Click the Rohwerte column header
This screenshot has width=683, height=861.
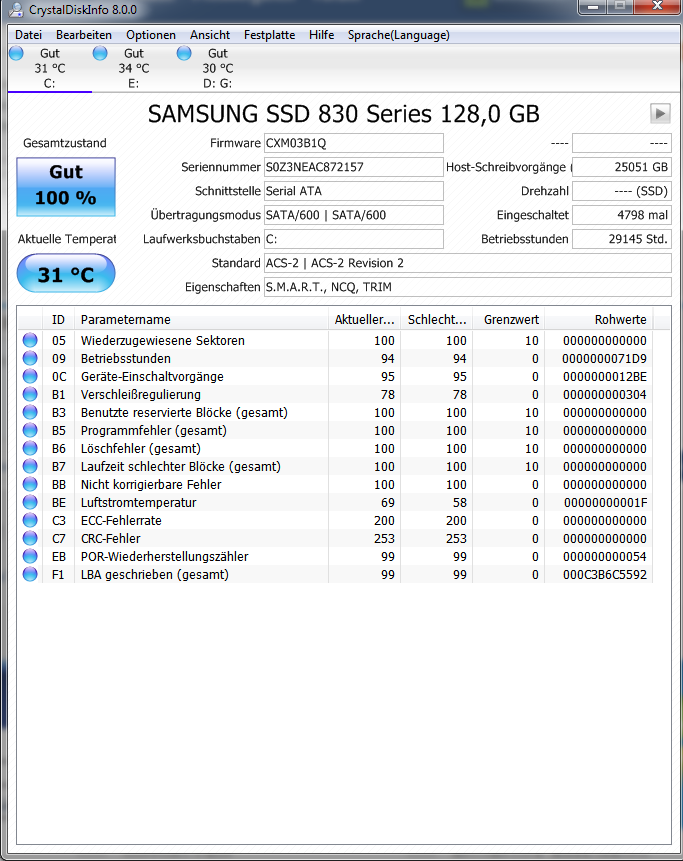click(599, 320)
